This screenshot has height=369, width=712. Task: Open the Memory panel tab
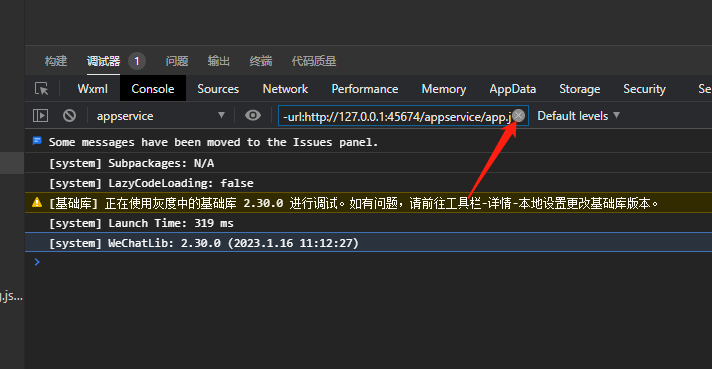point(444,89)
